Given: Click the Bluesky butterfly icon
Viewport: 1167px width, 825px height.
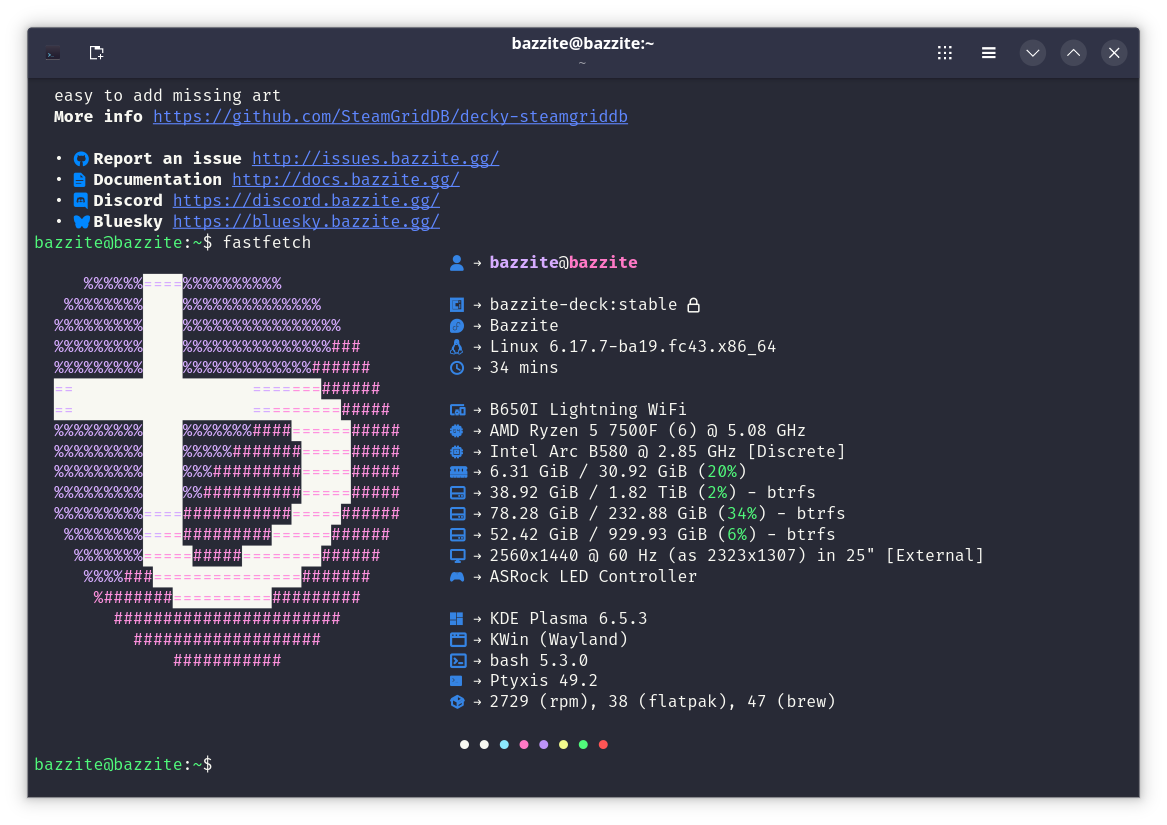Looking at the screenshot, I should [81, 221].
